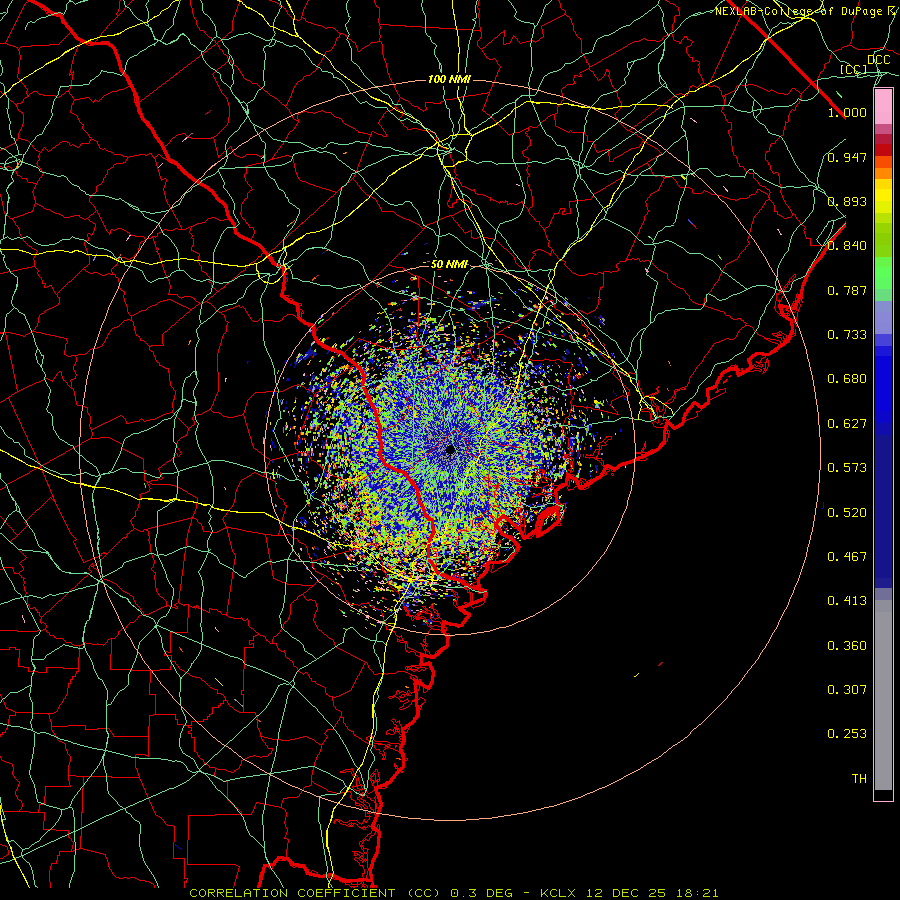Click the 0.253 value on the color scale

point(847,734)
